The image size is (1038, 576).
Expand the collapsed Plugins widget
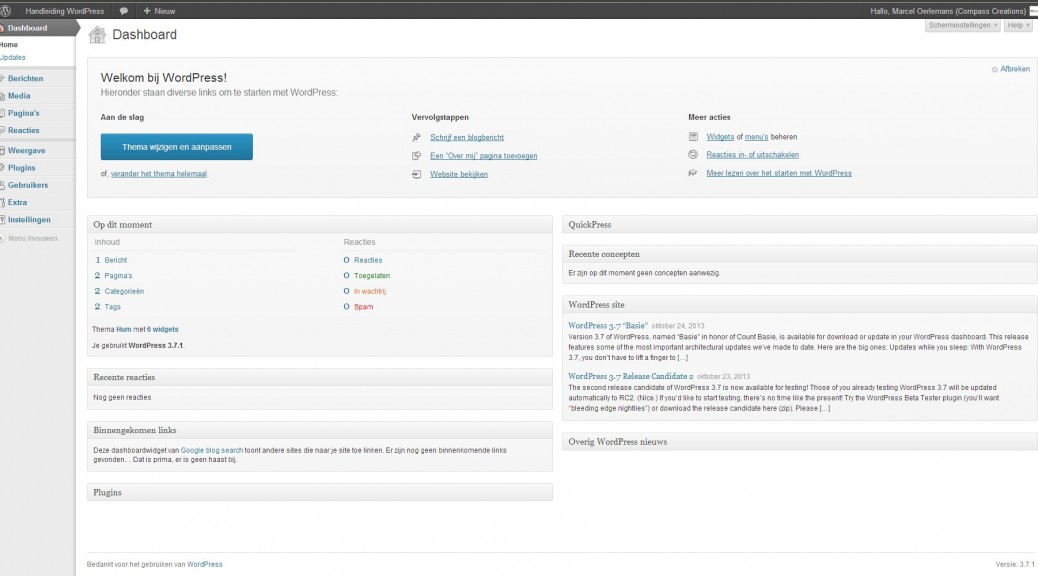click(x=320, y=493)
